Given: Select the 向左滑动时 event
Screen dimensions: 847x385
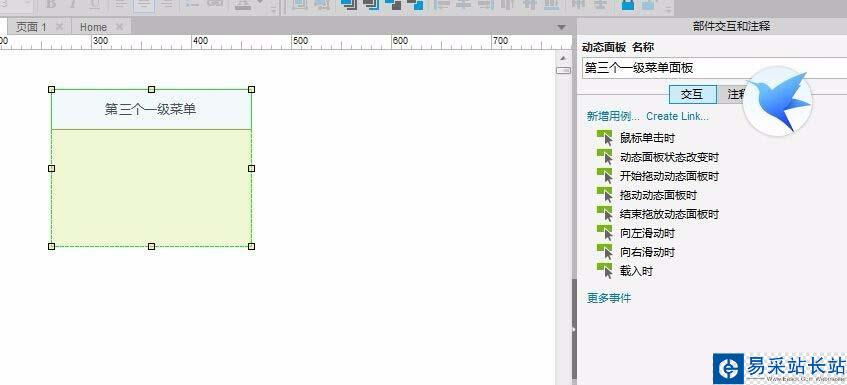Looking at the screenshot, I should (x=647, y=233).
